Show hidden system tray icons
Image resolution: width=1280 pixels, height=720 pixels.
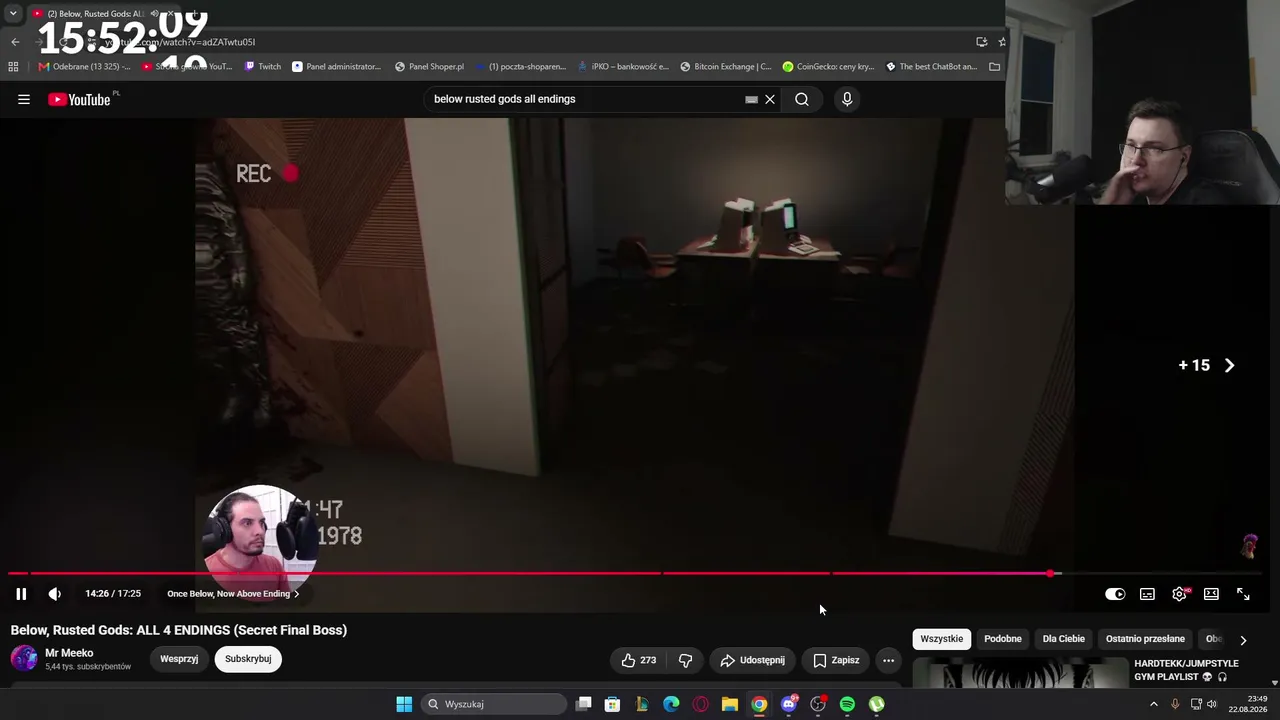pos(1153,704)
